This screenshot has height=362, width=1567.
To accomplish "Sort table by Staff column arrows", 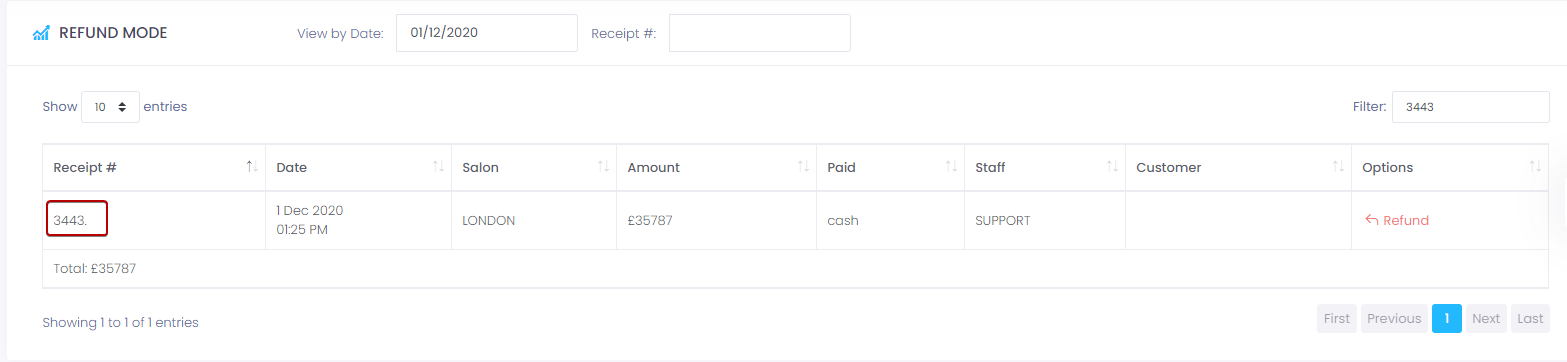I will [x=1112, y=167].
